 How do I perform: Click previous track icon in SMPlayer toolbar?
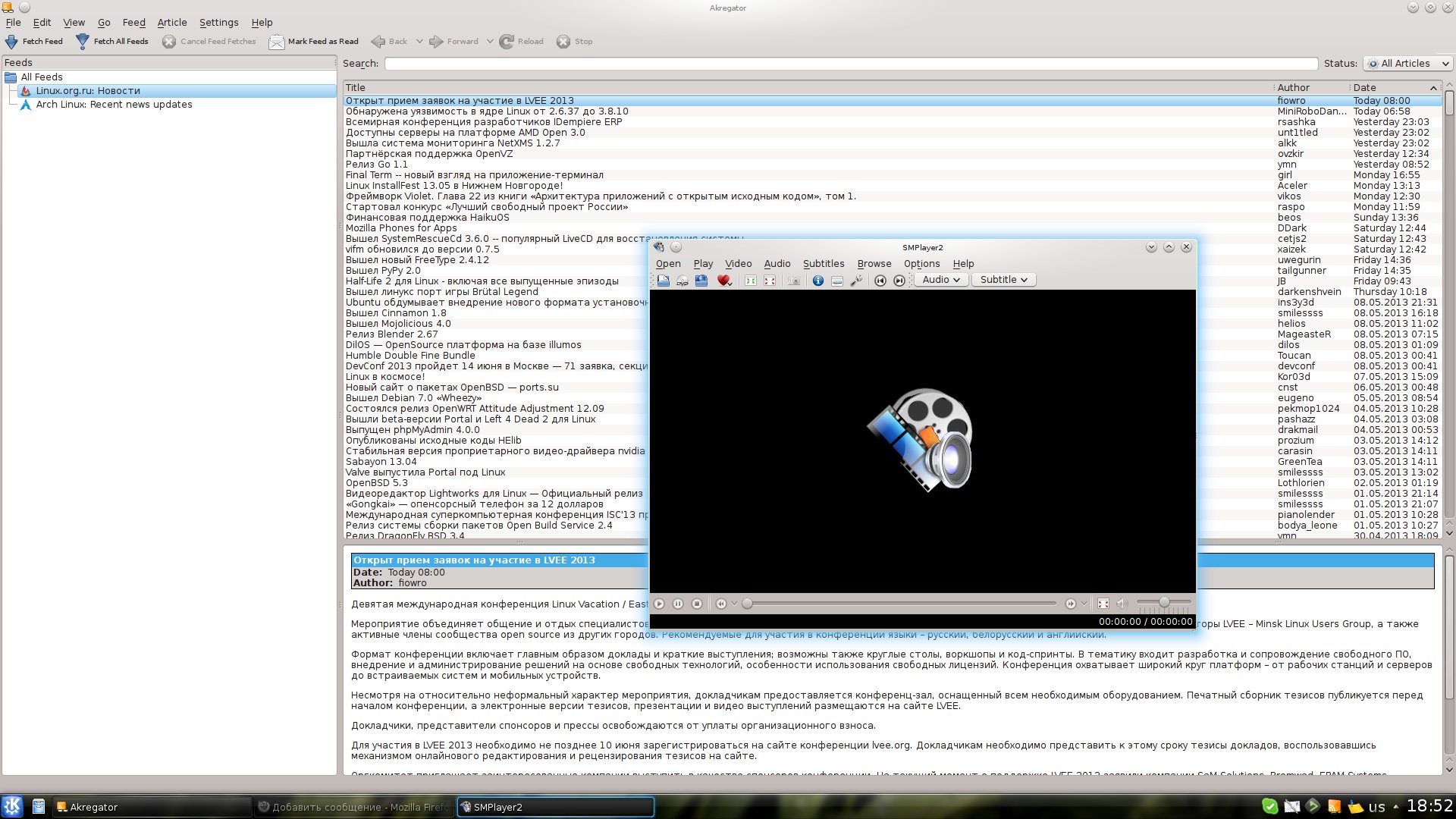click(880, 281)
